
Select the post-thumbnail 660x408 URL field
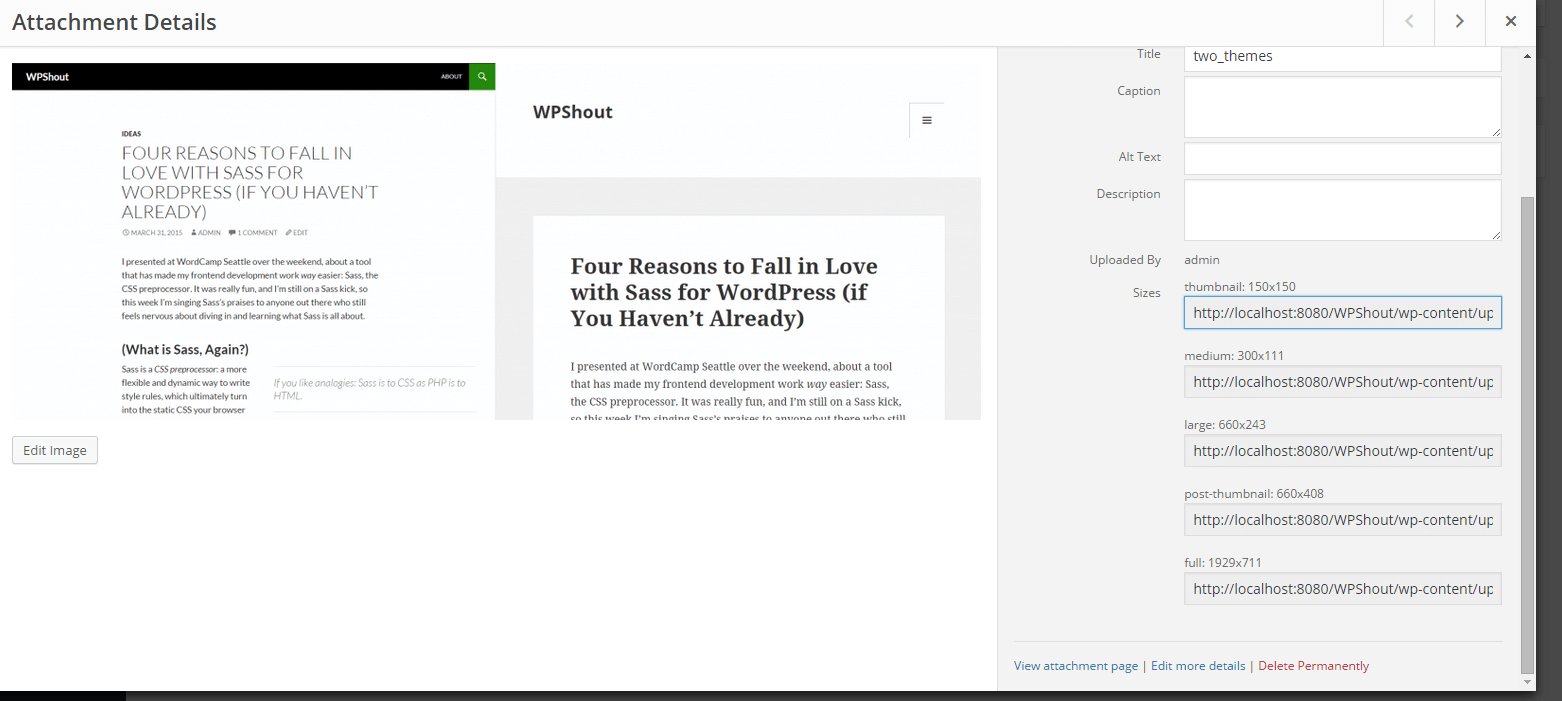[1343, 520]
